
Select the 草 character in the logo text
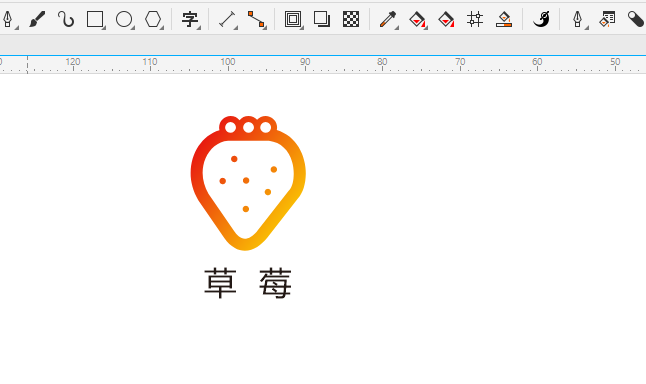point(220,283)
